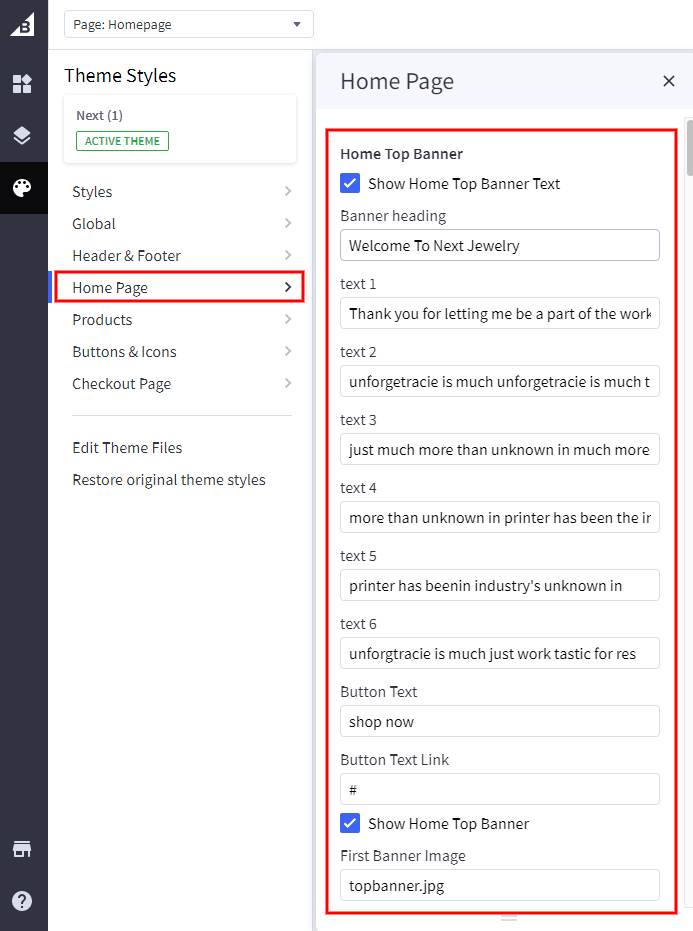Open the widgets icon in sidebar

pyautogui.click(x=22, y=84)
